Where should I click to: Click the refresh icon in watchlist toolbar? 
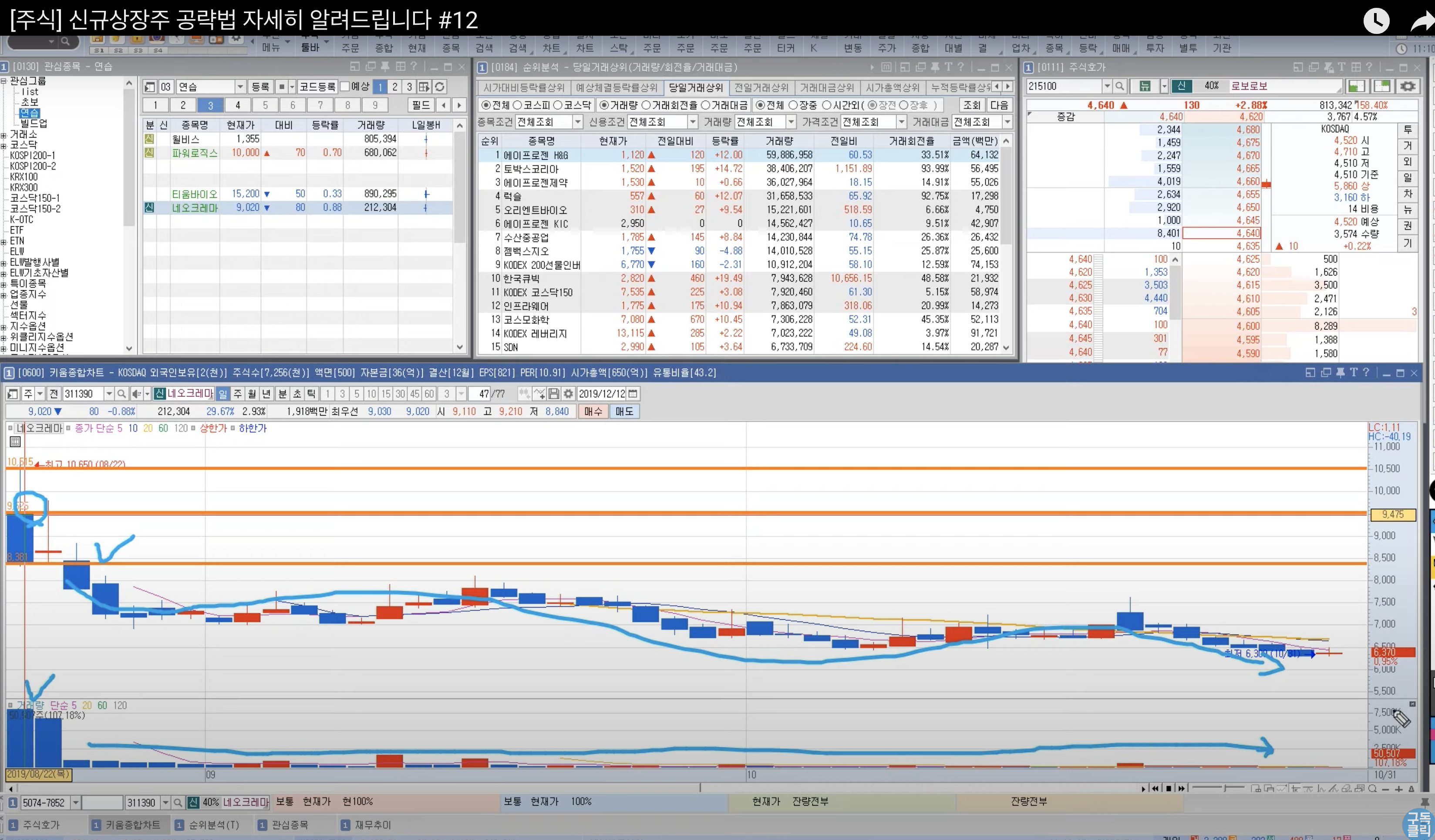pyautogui.click(x=440, y=87)
